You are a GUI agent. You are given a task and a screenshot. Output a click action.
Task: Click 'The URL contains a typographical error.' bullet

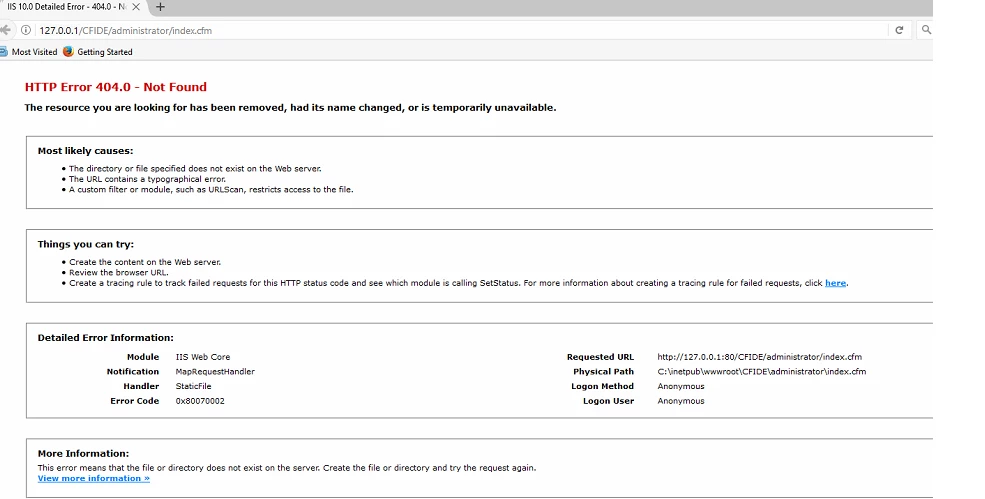click(x=147, y=179)
